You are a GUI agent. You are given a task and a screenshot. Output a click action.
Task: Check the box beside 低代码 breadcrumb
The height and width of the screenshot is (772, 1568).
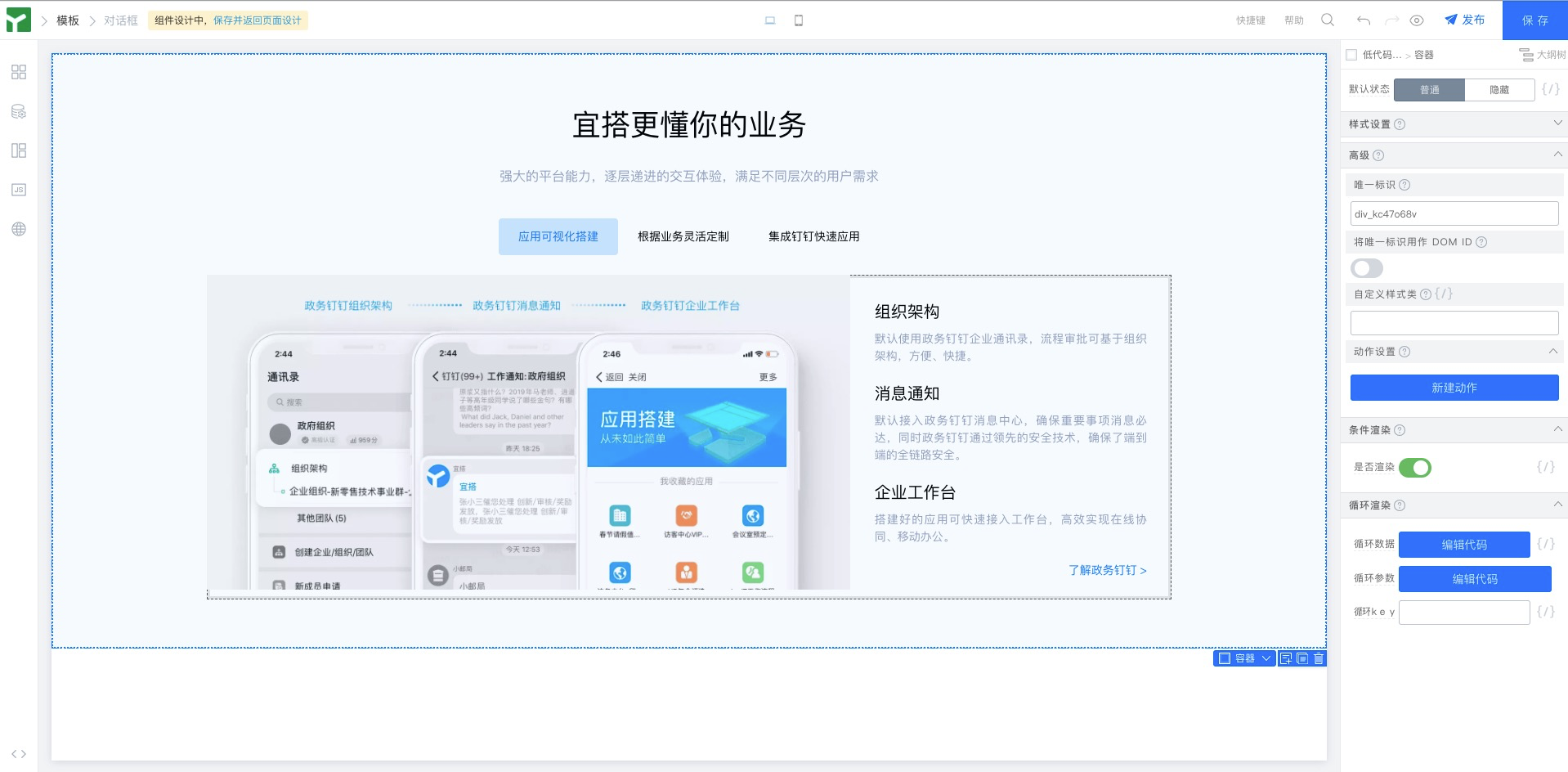pos(1351,55)
